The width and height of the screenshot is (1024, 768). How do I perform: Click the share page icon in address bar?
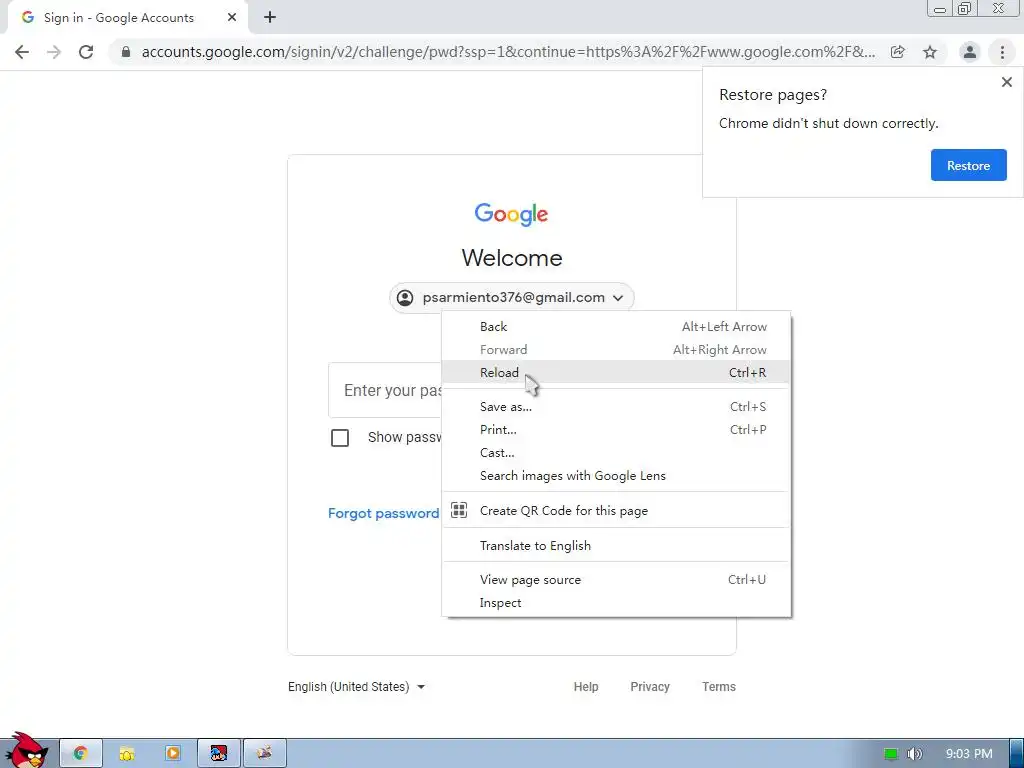tap(898, 52)
